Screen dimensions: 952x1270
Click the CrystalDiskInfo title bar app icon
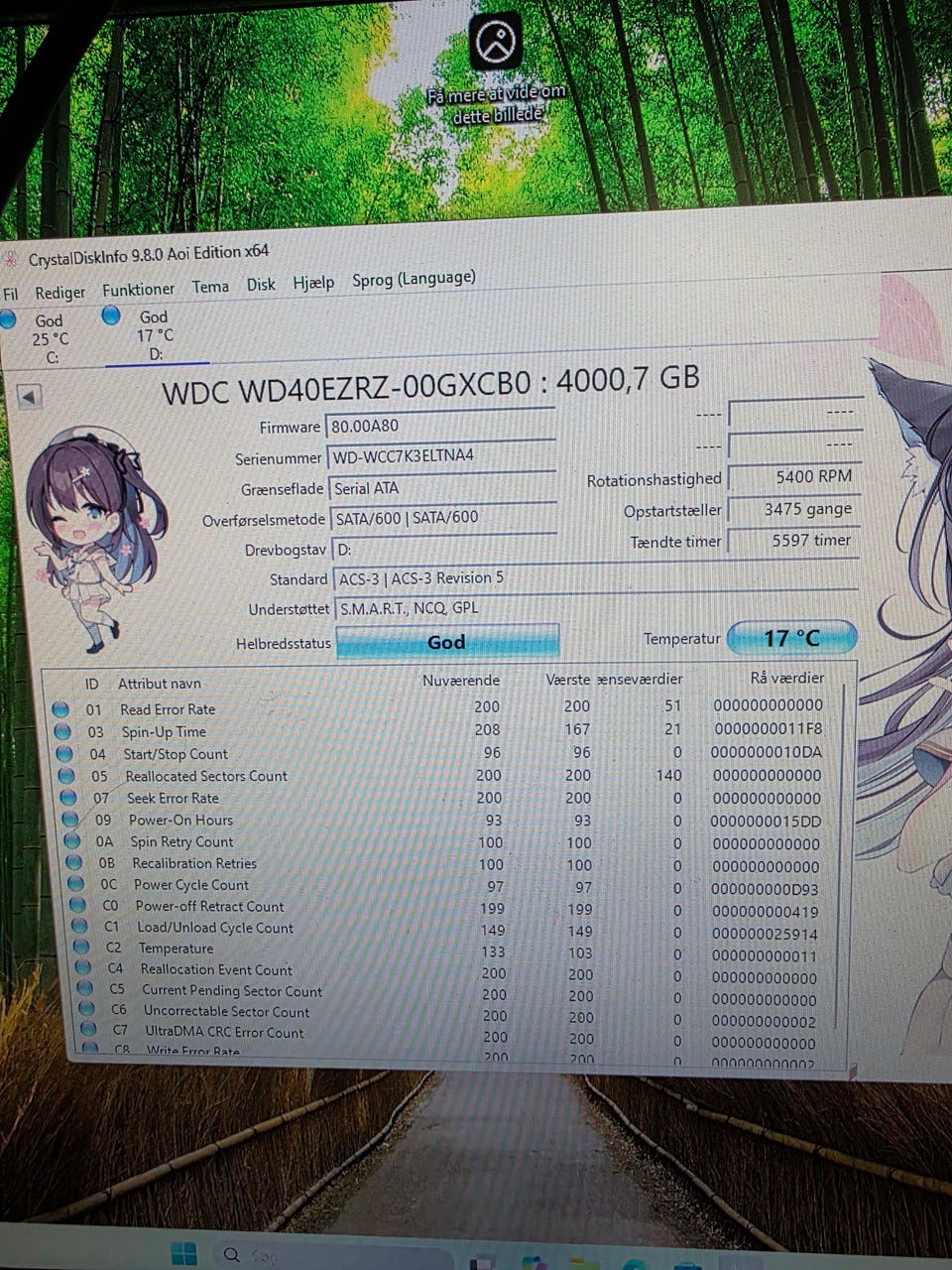click(x=11, y=261)
